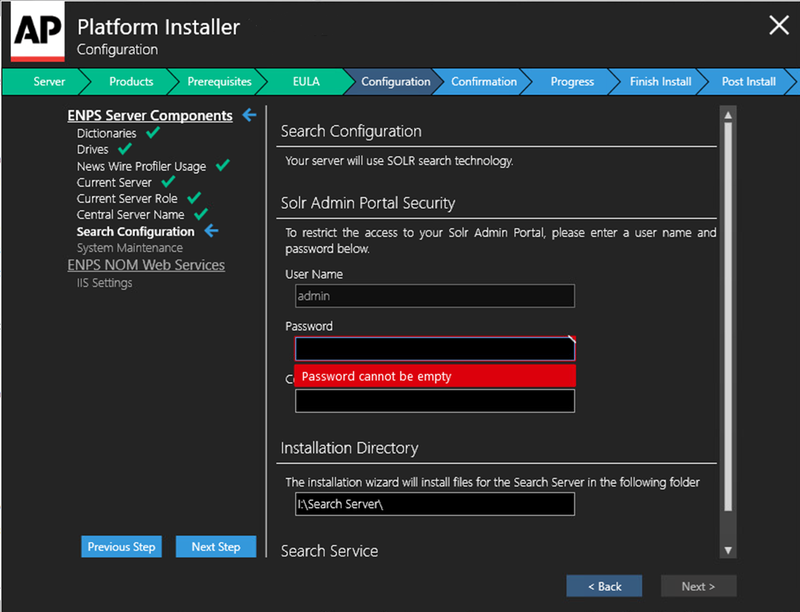The width and height of the screenshot is (800, 612).
Task: Go to the Server wizard step
Action: (49, 82)
